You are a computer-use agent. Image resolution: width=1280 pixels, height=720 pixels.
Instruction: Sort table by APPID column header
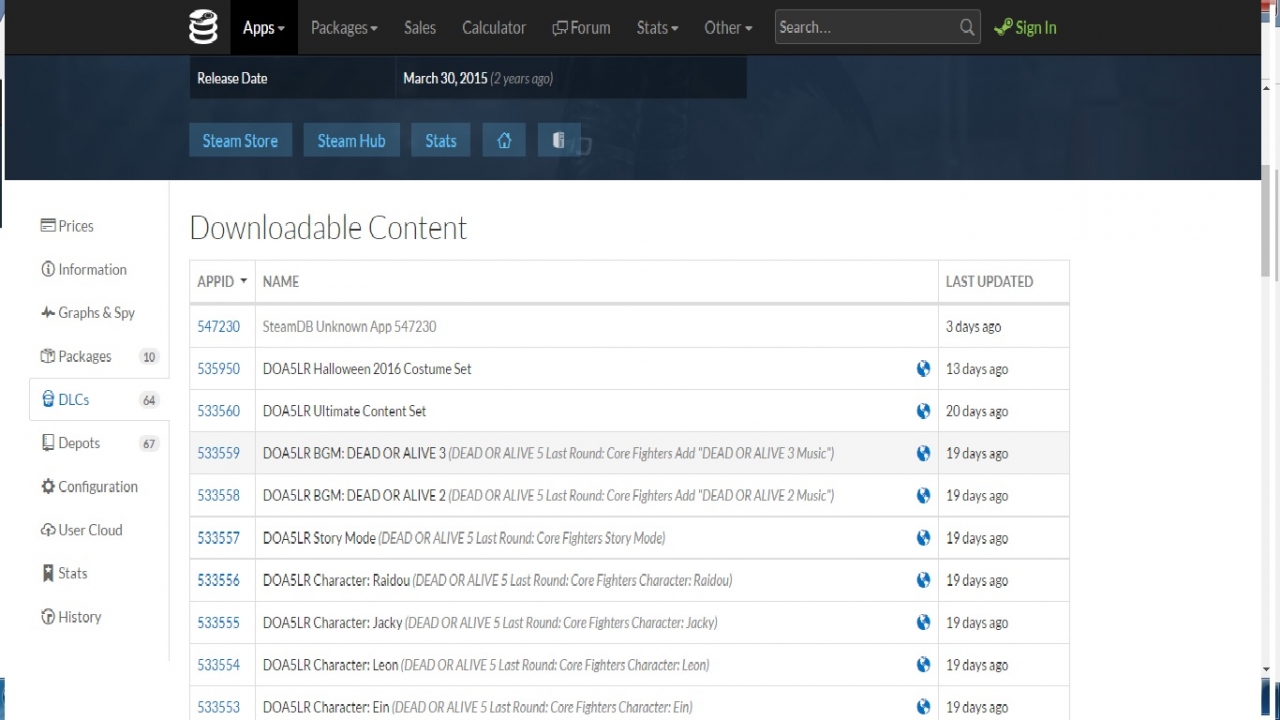(x=222, y=282)
